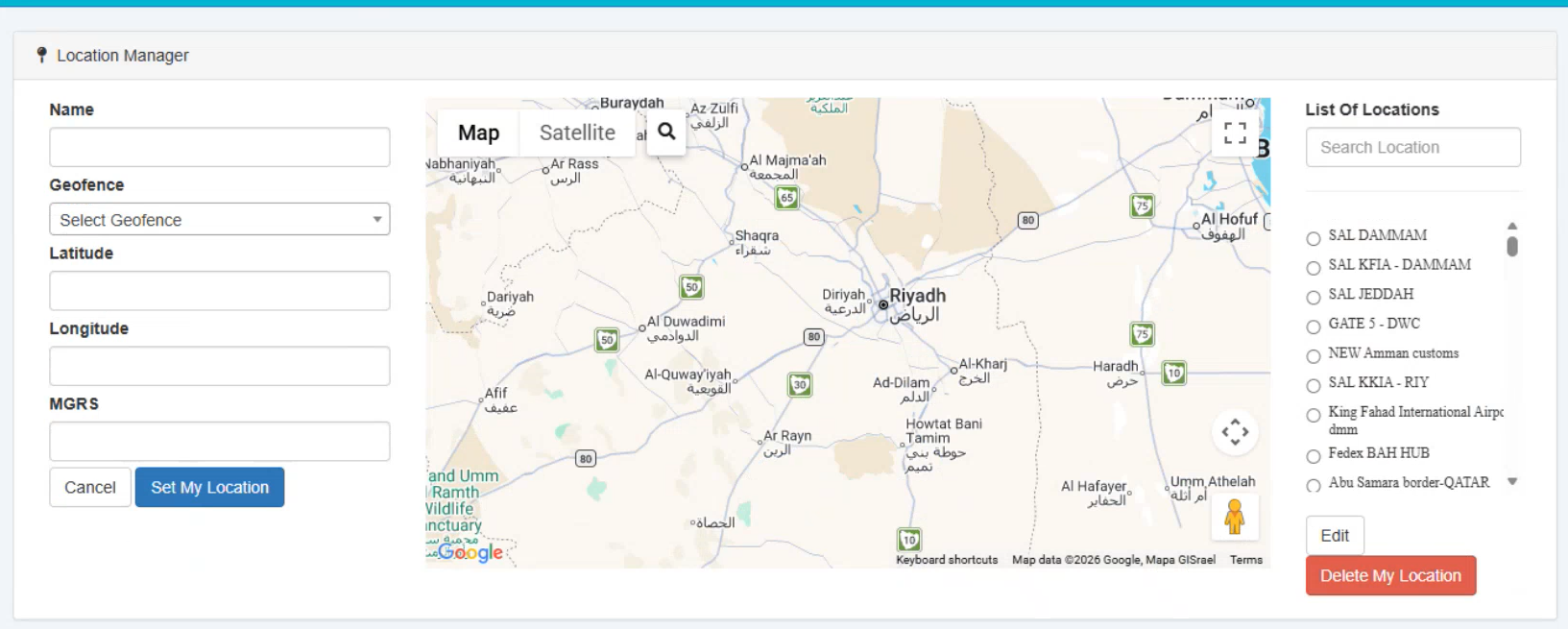
Task: Click the locations list scrollbar thumb
Action: pyautogui.click(x=1512, y=247)
